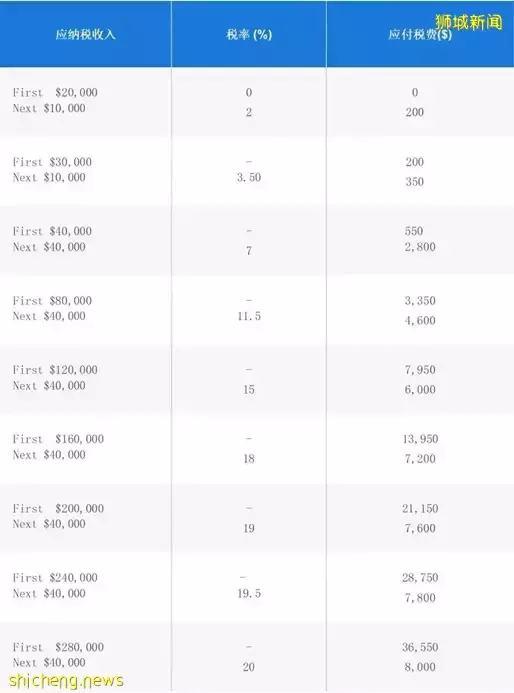Select the First $120,000 income cell
The height and width of the screenshot is (693, 514).
pyautogui.click(x=55, y=369)
